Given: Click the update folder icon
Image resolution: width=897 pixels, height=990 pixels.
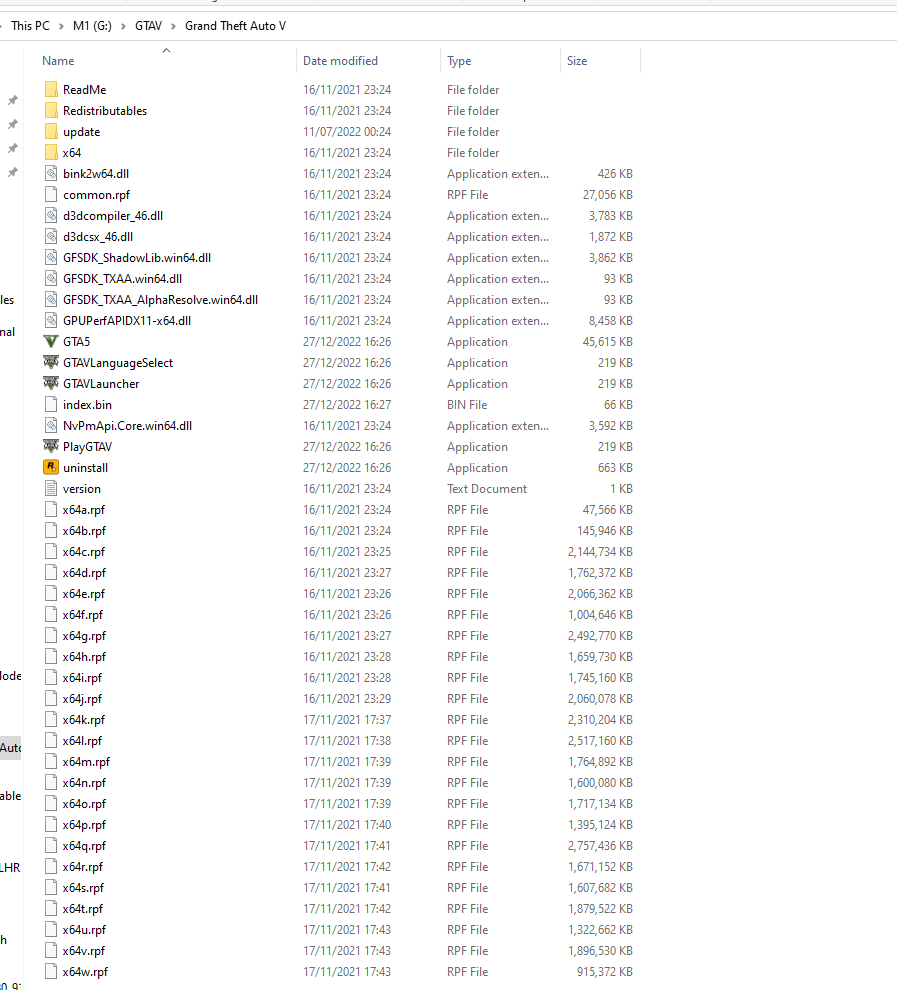Looking at the screenshot, I should 51,131.
